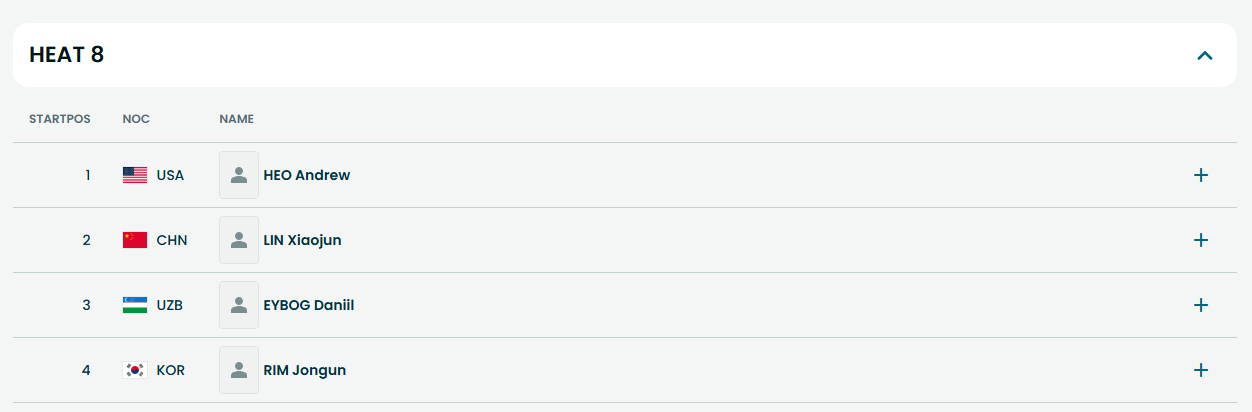
Task: Open LIN Xiaojun's profile avatar placeholder
Action: point(239,240)
